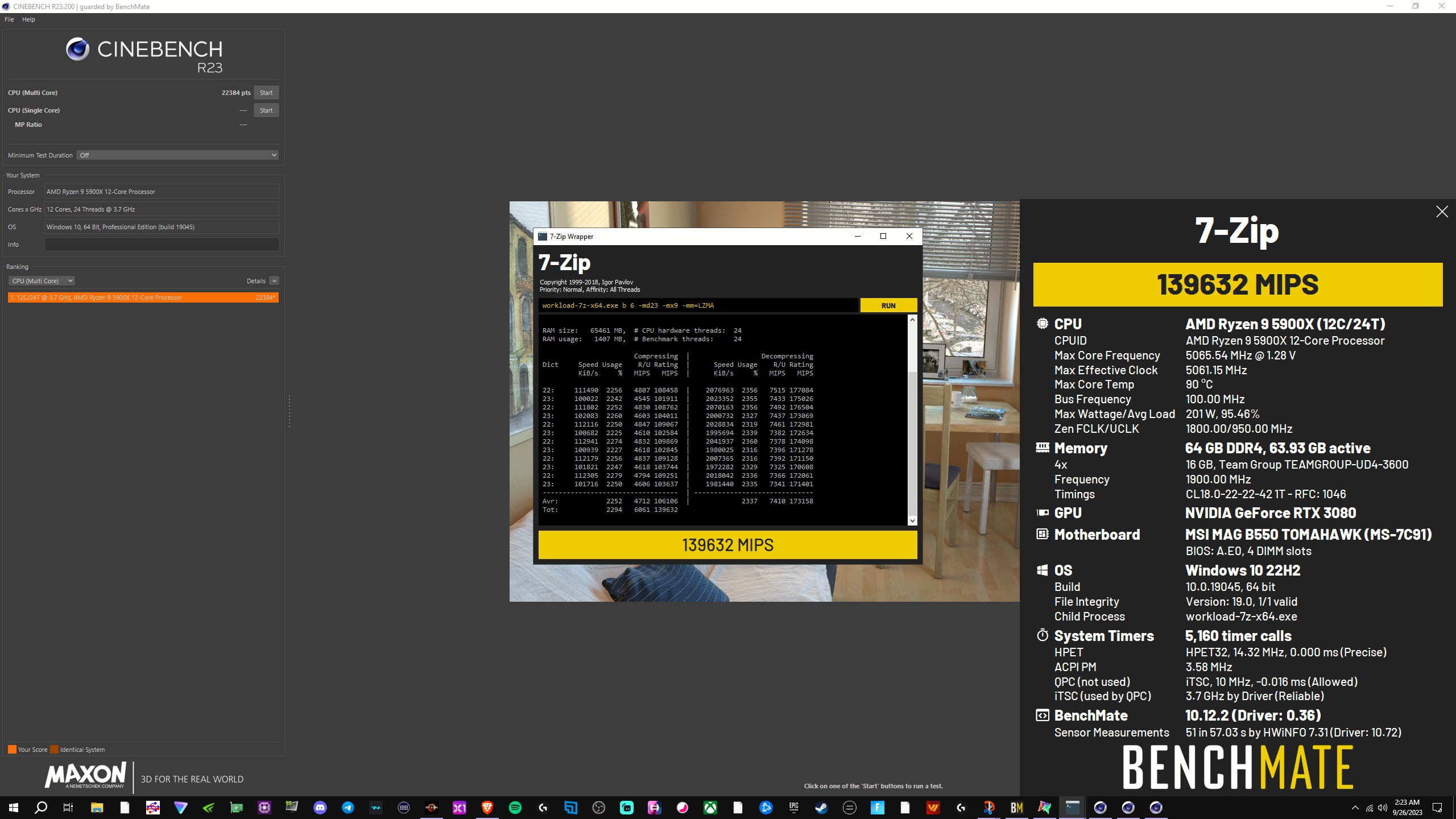This screenshot has width=1456, height=819.
Task: Close the BenchMate result panel
Action: tap(1442, 212)
